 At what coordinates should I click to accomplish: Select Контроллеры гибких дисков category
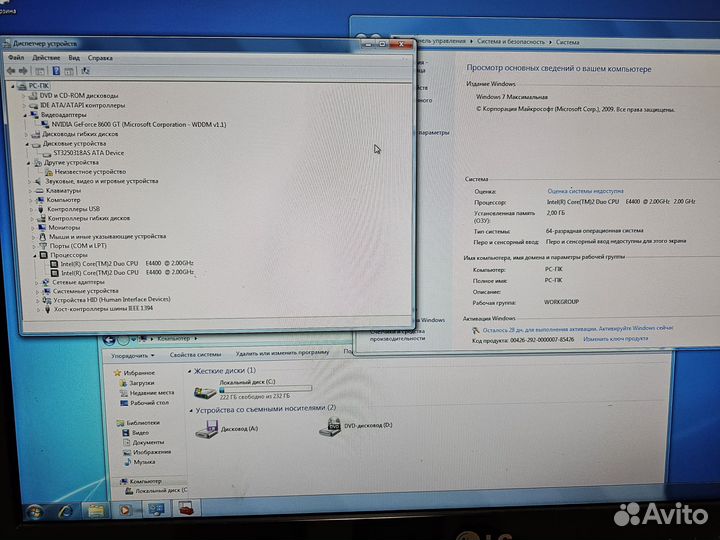(x=89, y=218)
